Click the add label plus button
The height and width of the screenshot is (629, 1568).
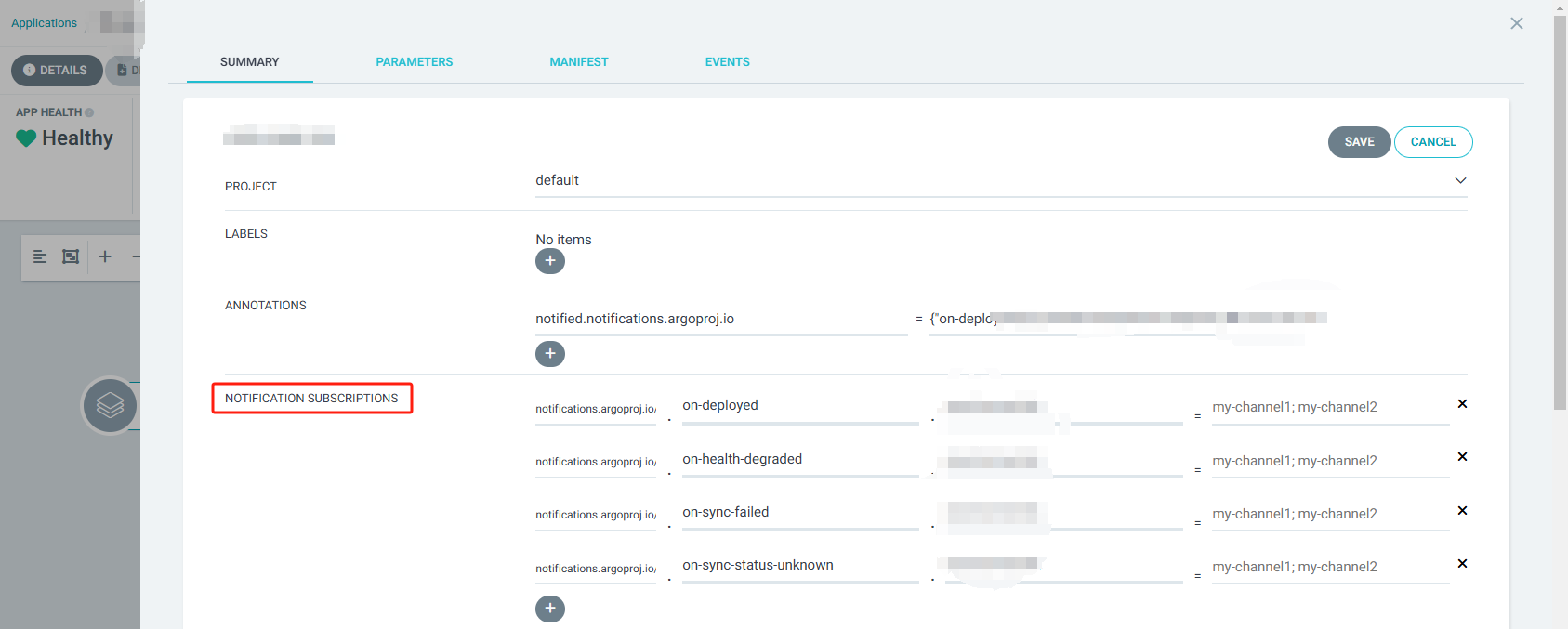click(x=549, y=261)
